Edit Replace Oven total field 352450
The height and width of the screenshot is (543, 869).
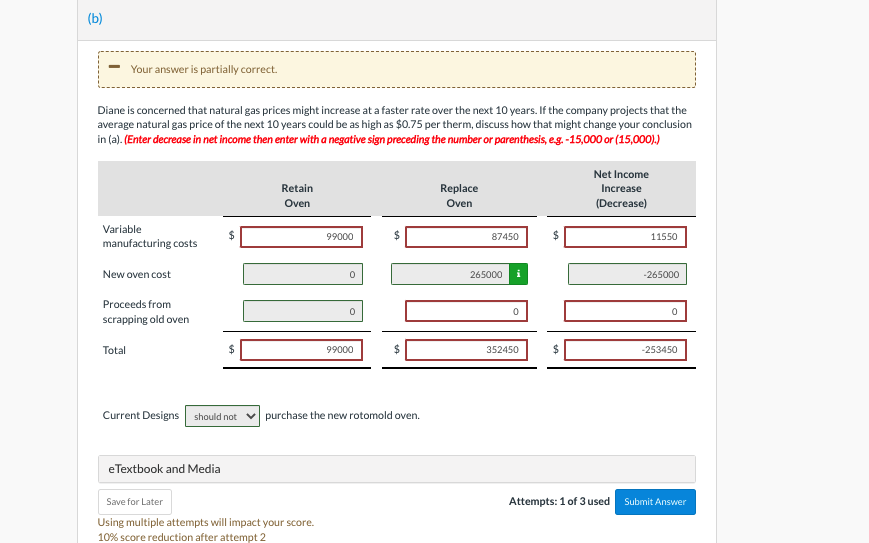pyautogui.click(x=466, y=350)
